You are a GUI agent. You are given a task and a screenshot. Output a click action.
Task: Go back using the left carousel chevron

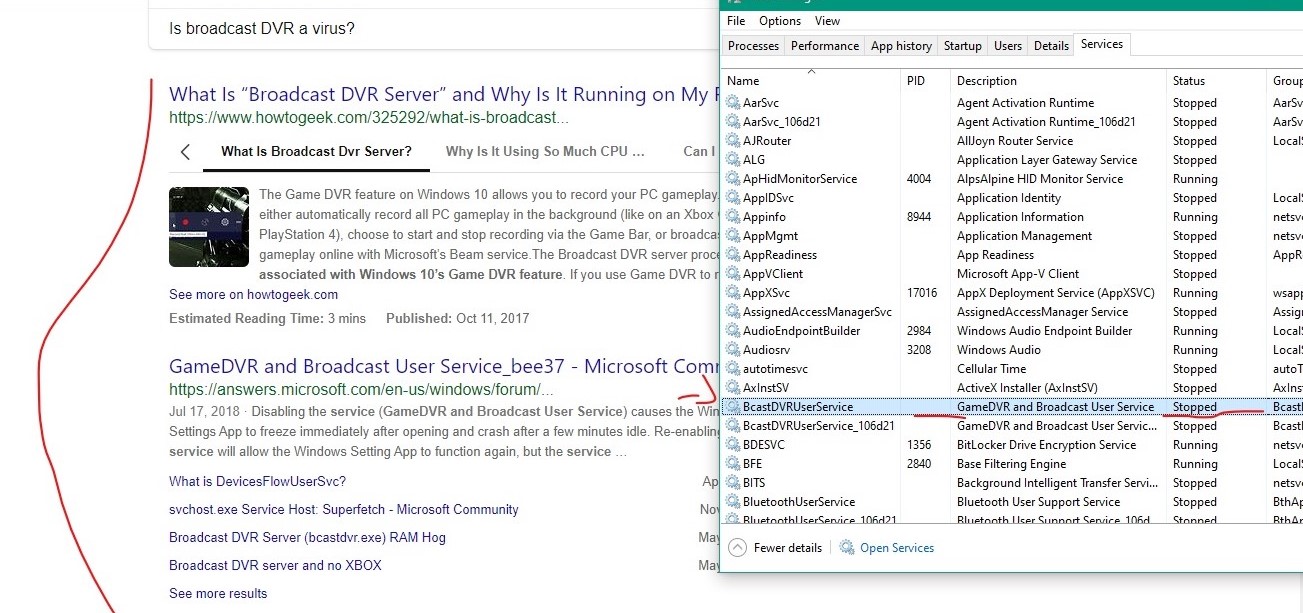pyautogui.click(x=185, y=152)
